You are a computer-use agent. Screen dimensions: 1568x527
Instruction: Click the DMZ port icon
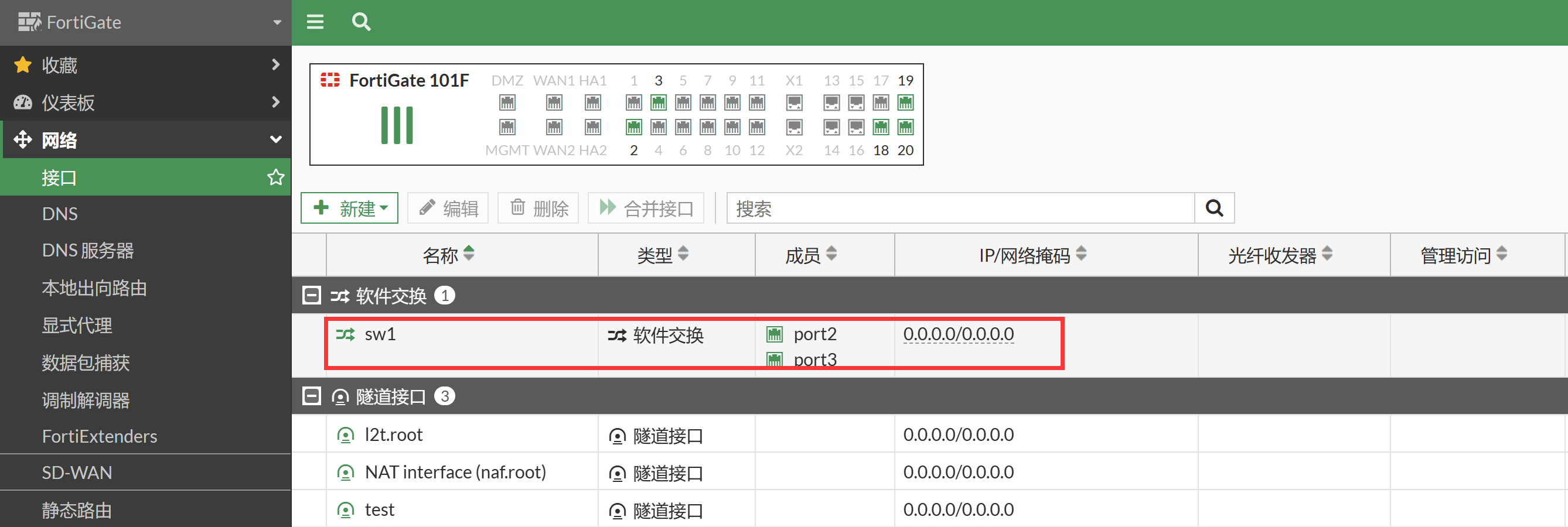pos(507,103)
